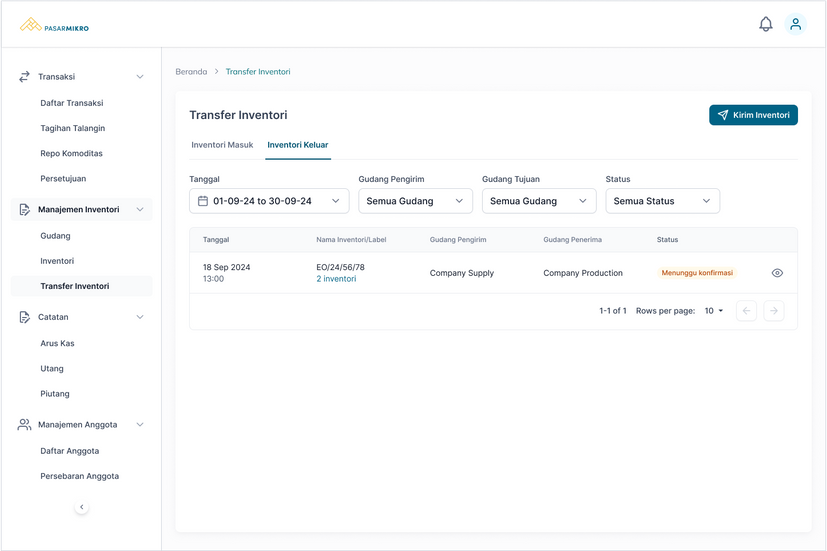Go to Daftar Transaksi in sidebar

point(71,103)
